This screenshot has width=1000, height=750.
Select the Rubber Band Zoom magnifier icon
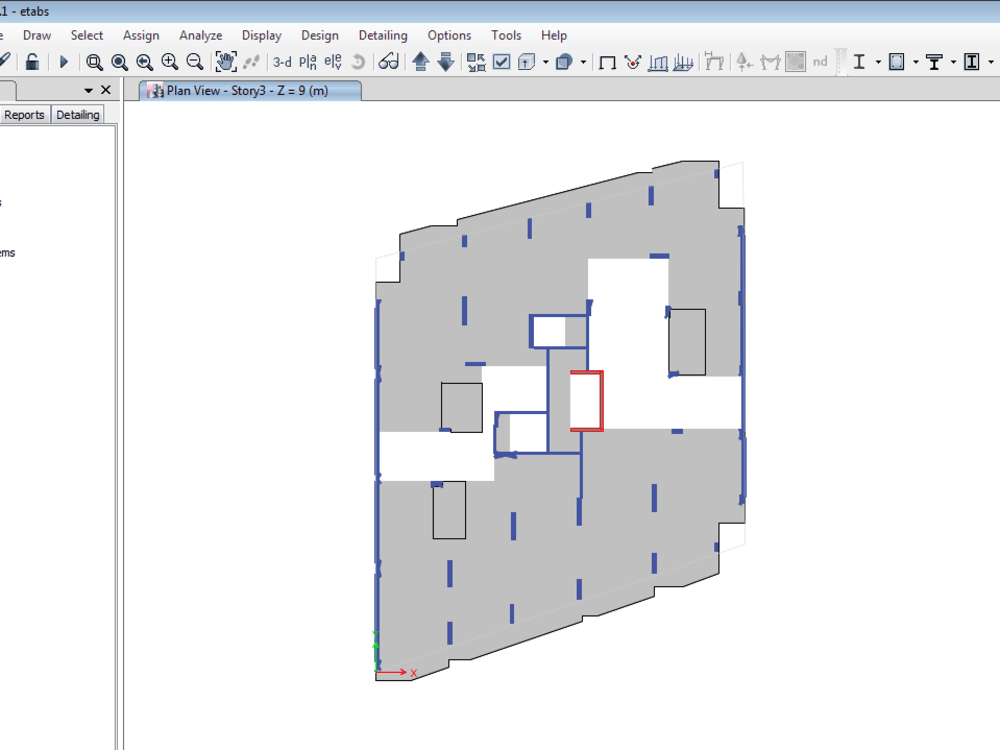(94, 62)
